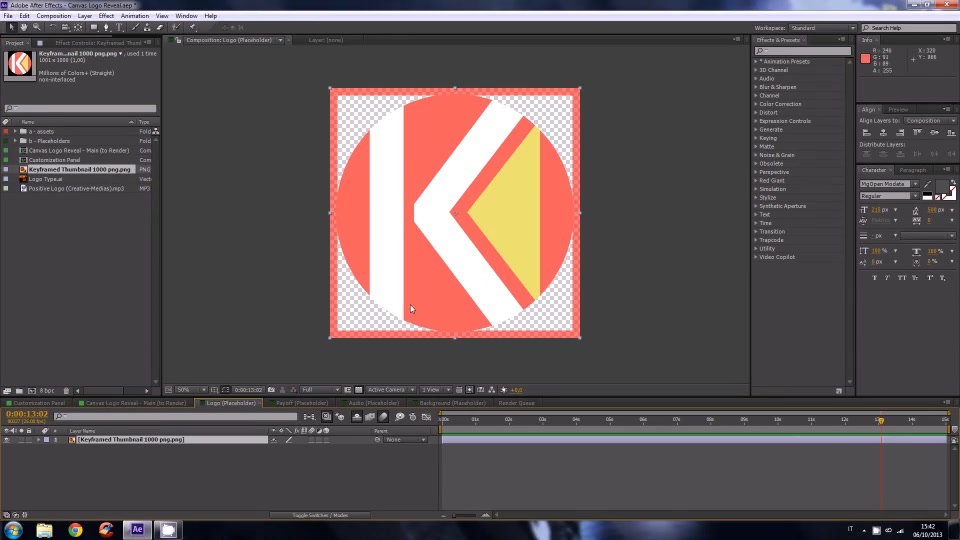Image resolution: width=960 pixels, height=540 pixels.
Task: Hide the Keyframed Thumbnail layer eye
Action: [7, 440]
